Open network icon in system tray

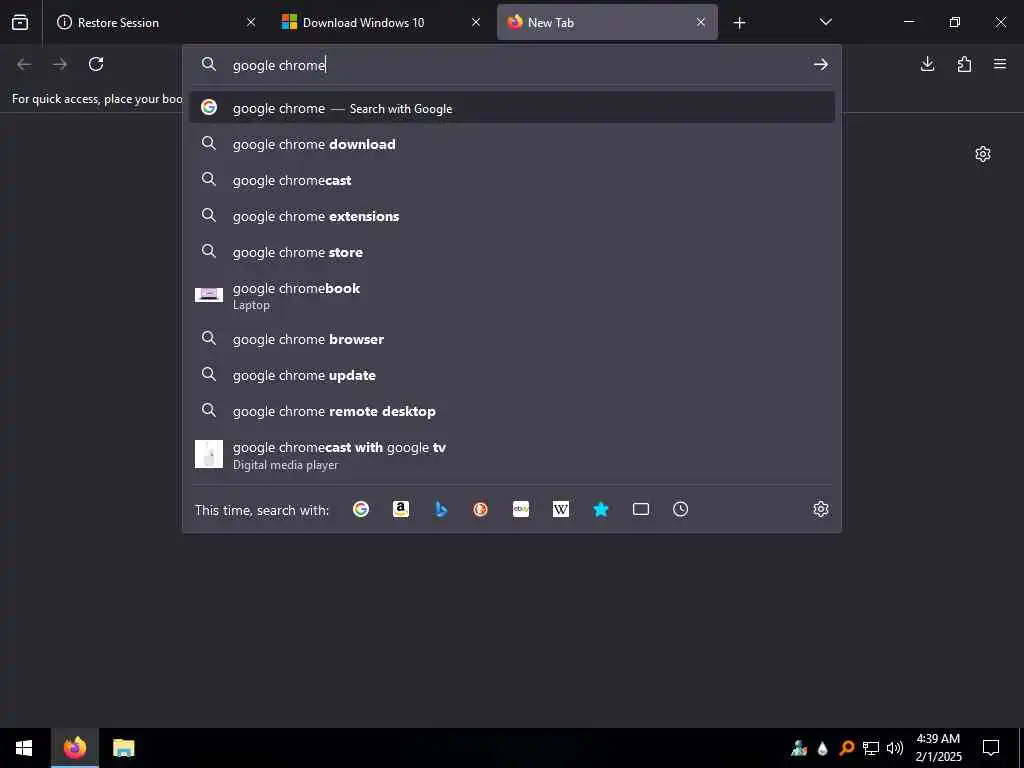point(871,748)
